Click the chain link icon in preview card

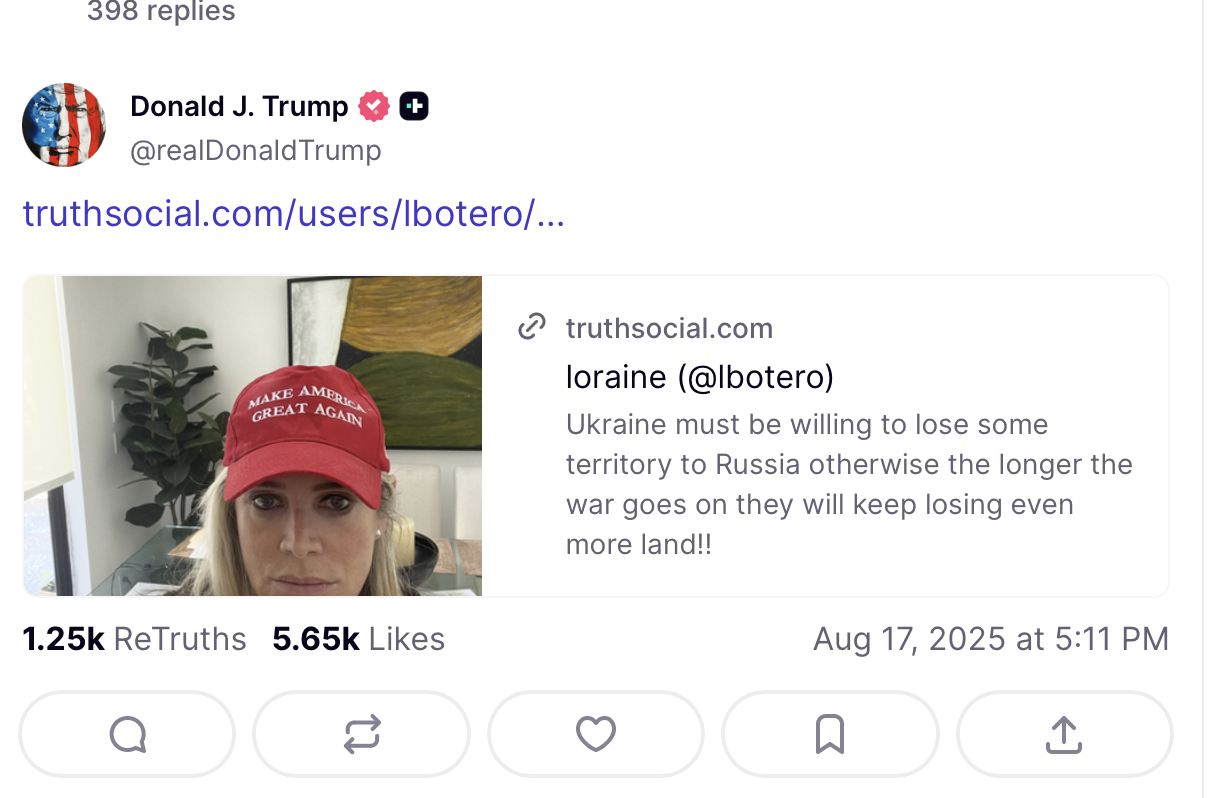tap(532, 327)
